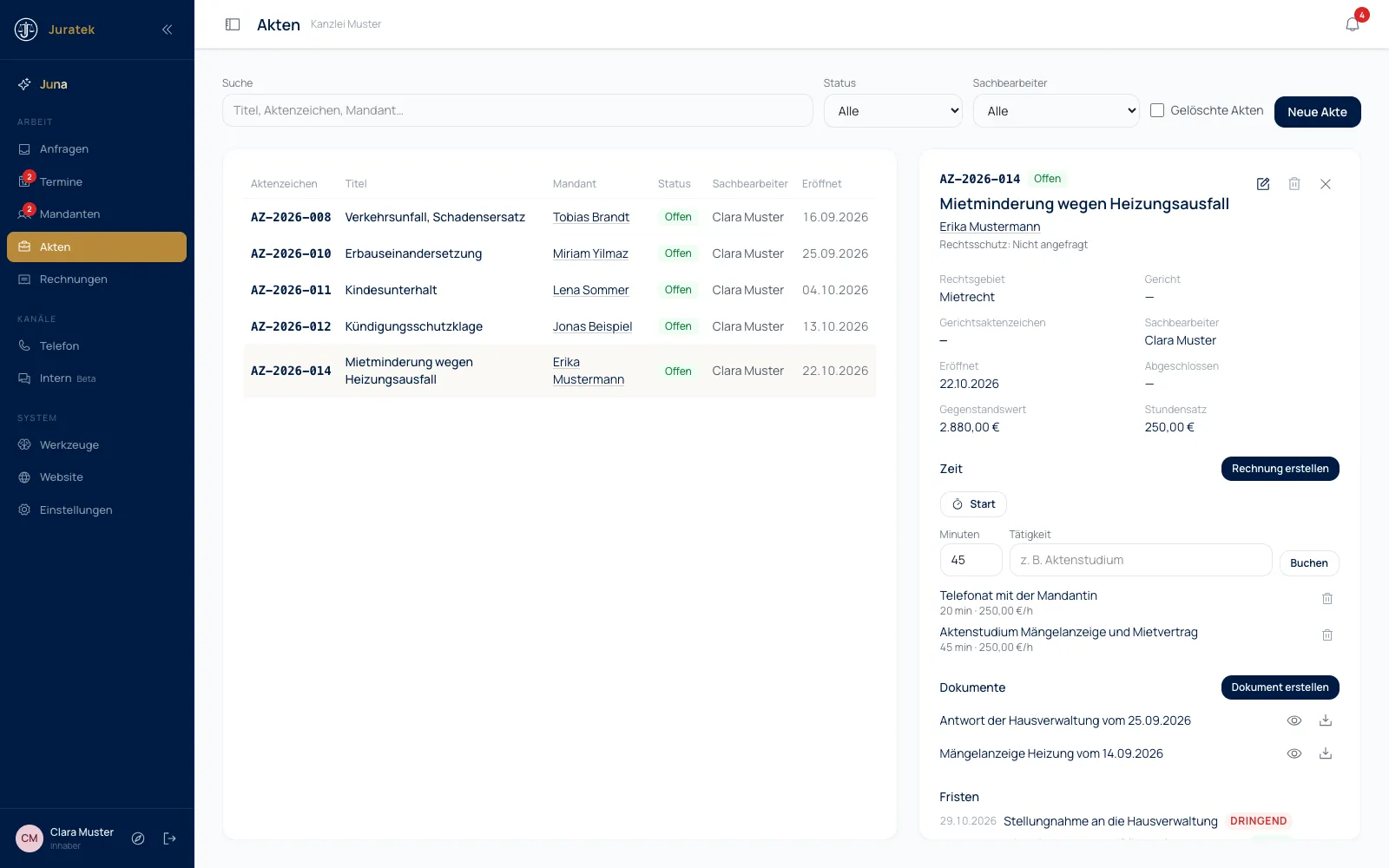Viewport: 1389px width, 868px height.
Task: Open Einstellungen in the sidebar
Action: [96, 510]
